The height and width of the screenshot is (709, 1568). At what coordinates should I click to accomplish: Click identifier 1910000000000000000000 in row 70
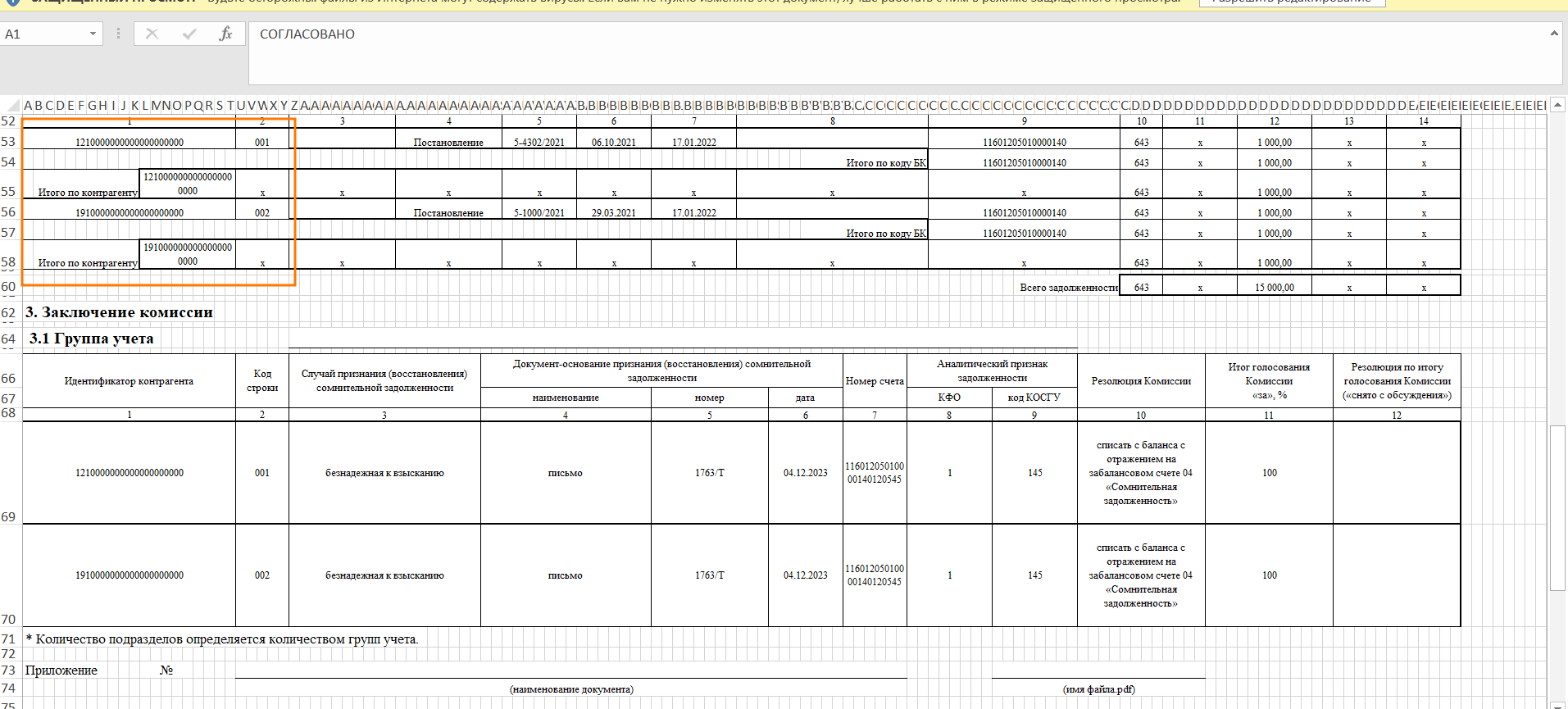[130, 575]
